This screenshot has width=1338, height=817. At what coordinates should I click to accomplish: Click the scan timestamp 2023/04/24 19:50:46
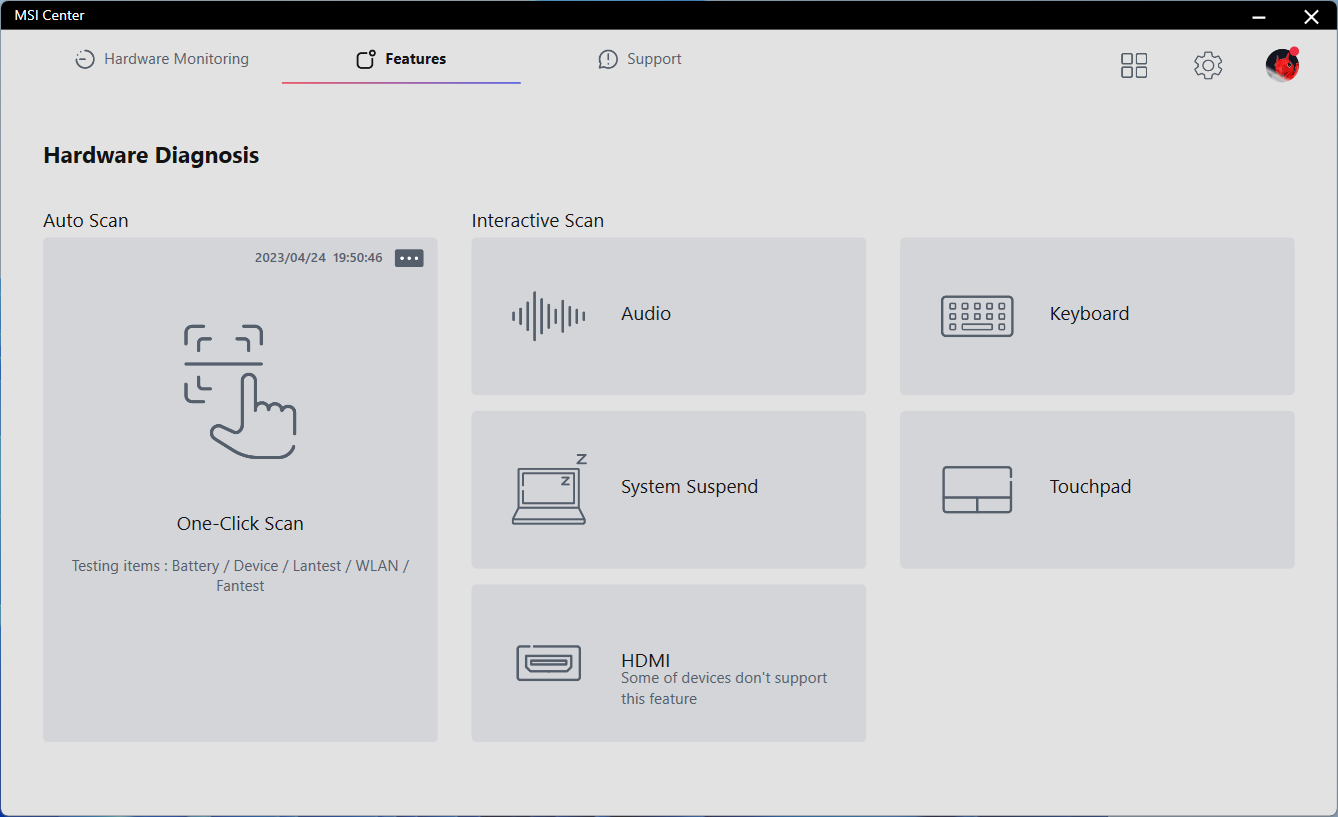pyautogui.click(x=318, y=258)
